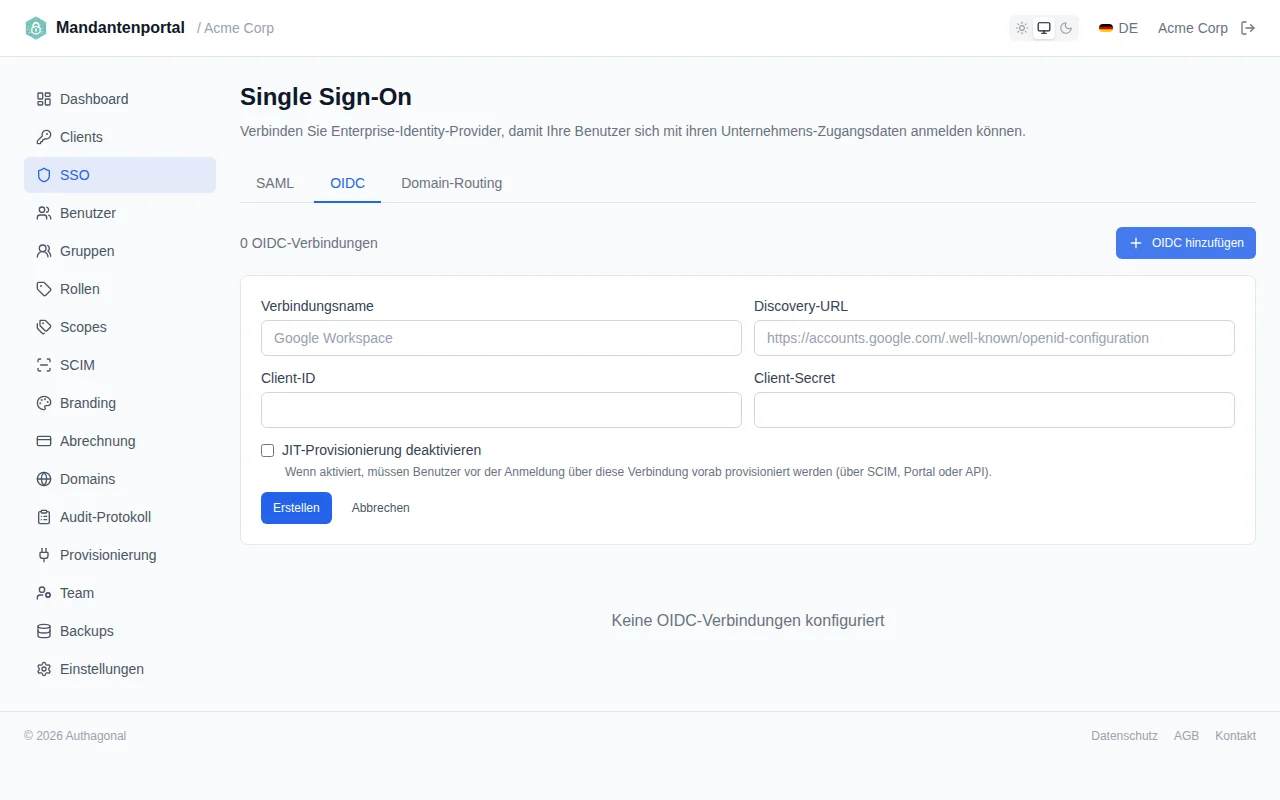Viewport: 1280px width, 800px height.
Task: Open the Branding sidebar entry
Action: coord(120,403)
